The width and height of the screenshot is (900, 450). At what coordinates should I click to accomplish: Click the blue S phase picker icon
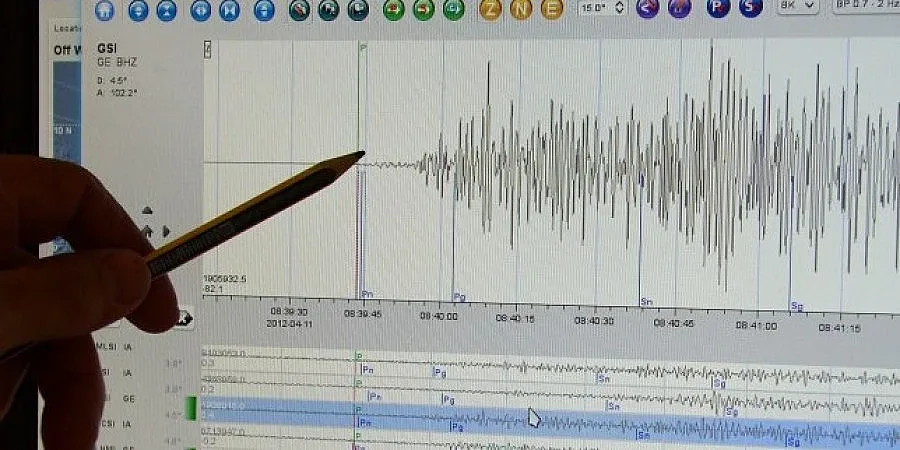tap(749, 9)
